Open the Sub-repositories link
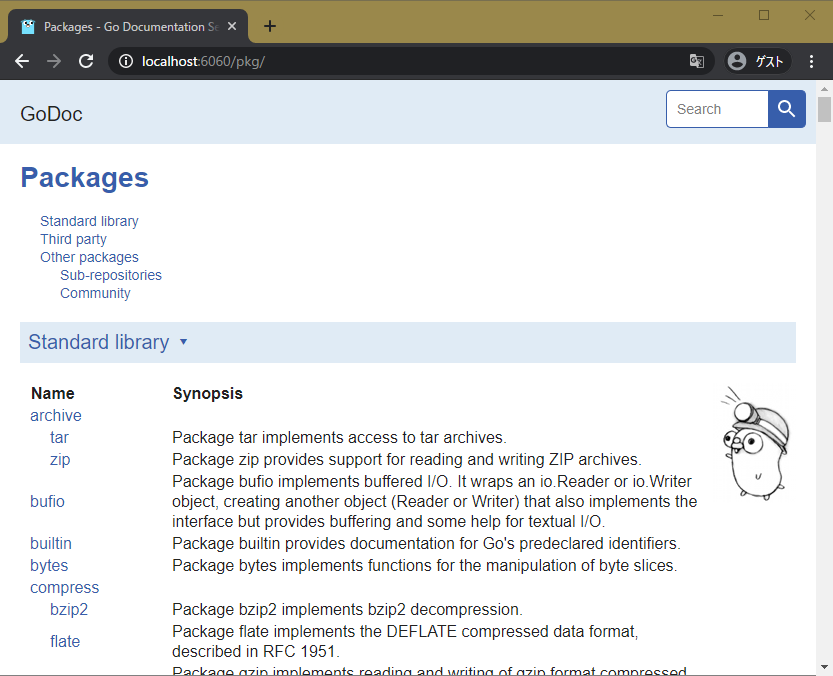This screenshot has height=676, width=833. tap(110, 275)
